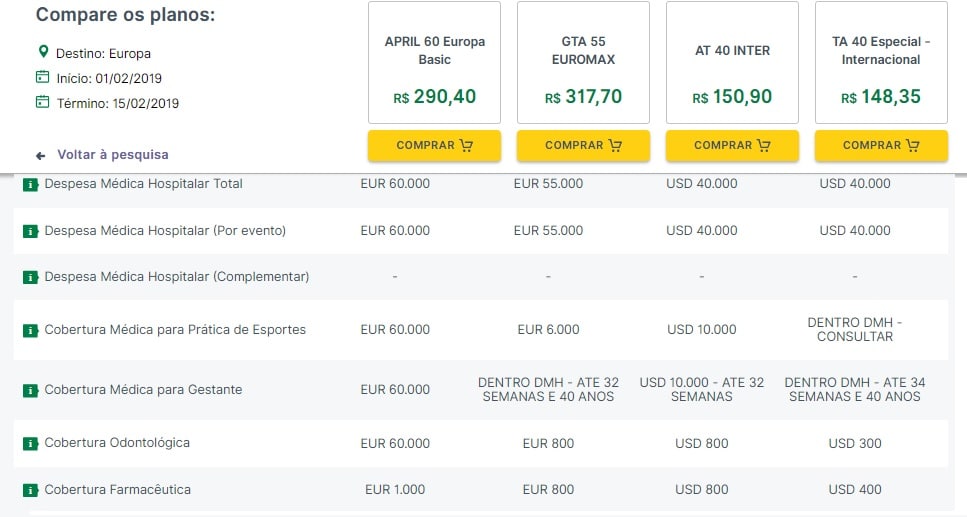
Task: Open info icon for Cobertura Farmacêutica
Action: click(x=30, y=490)
